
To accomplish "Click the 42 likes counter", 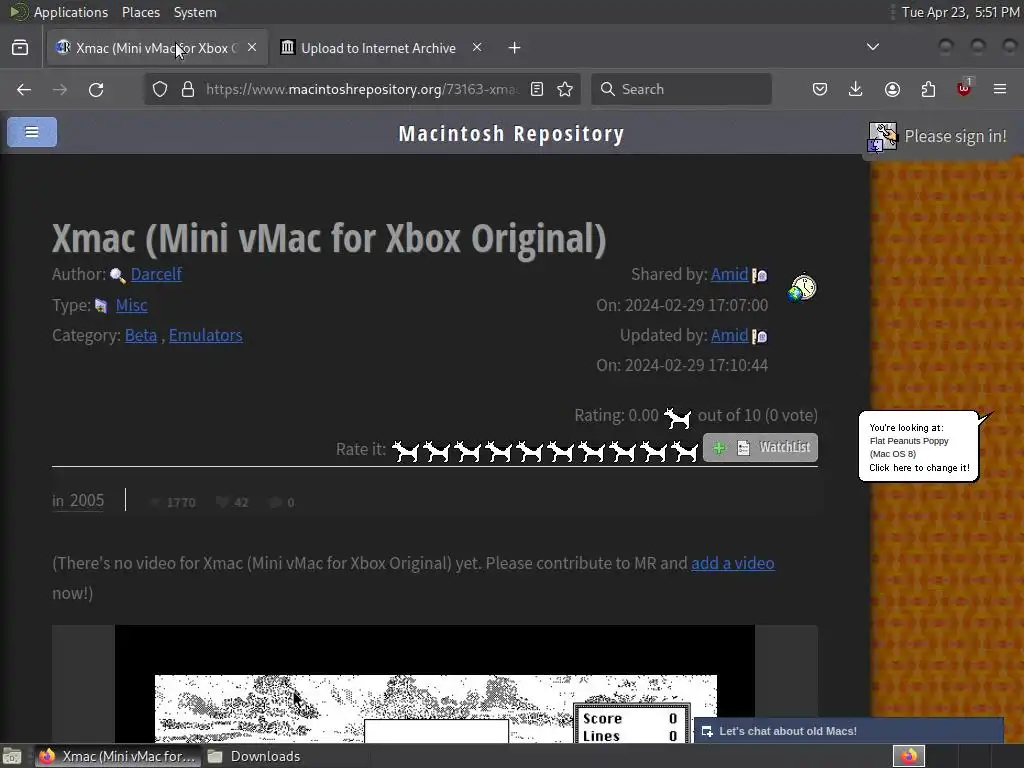I will [x=232, y=502].
